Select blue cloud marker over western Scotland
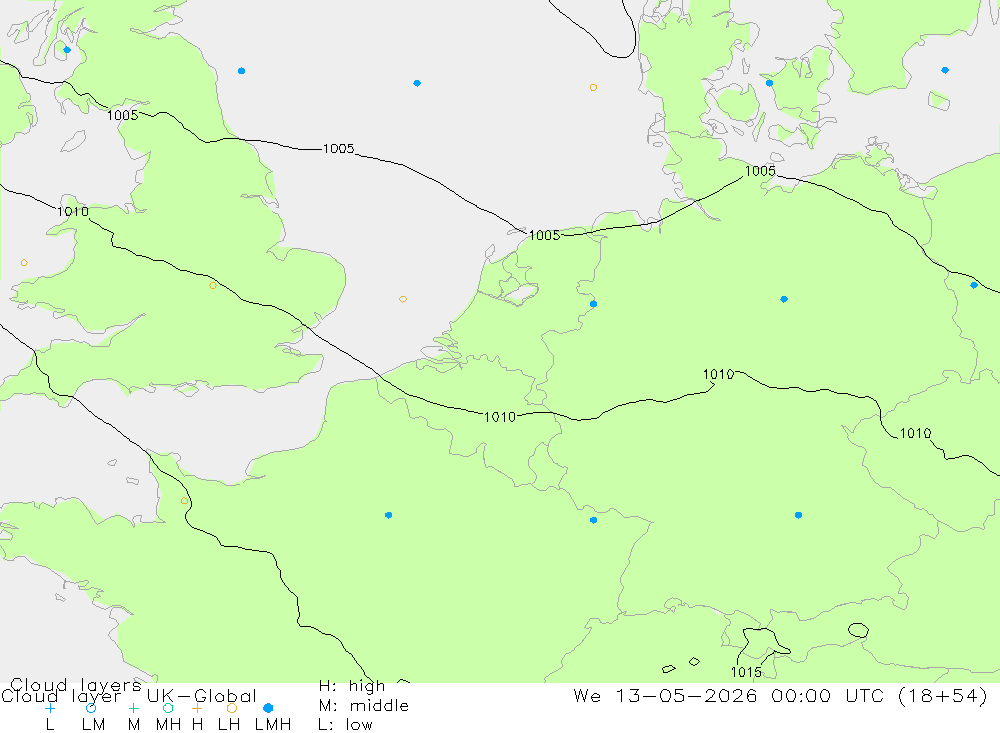The height and width of the screenshot is (733, 1000). coord(67,50)
